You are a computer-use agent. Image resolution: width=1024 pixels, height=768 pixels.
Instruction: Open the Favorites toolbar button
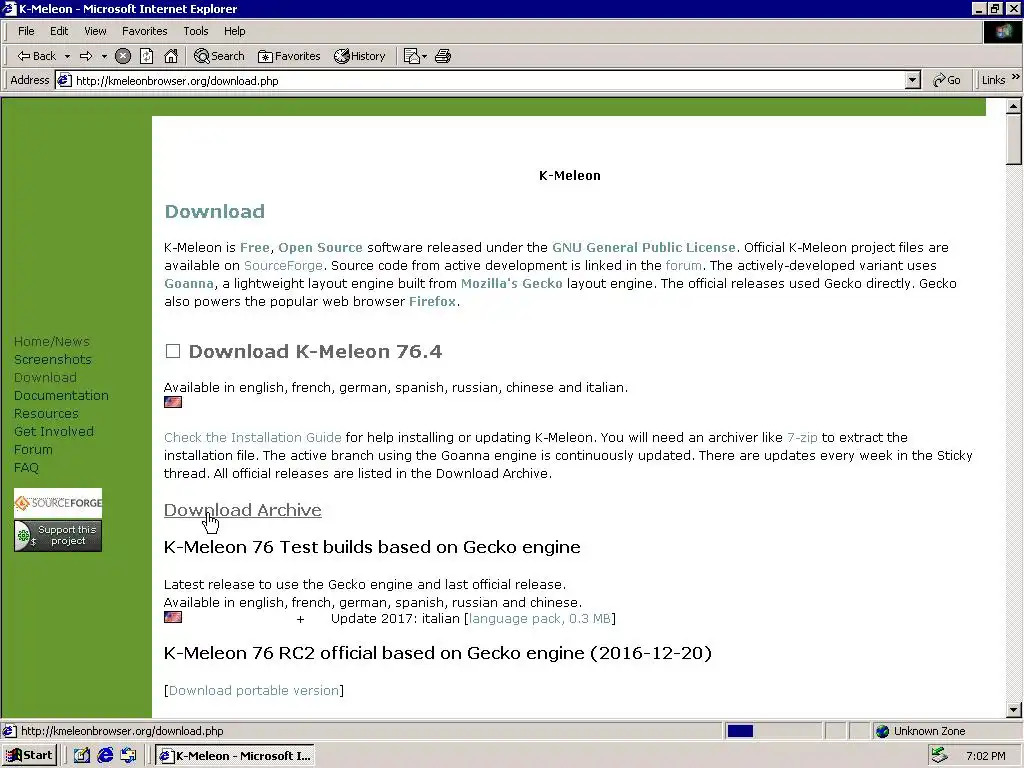pyautogui.click(x=289, y=56)
